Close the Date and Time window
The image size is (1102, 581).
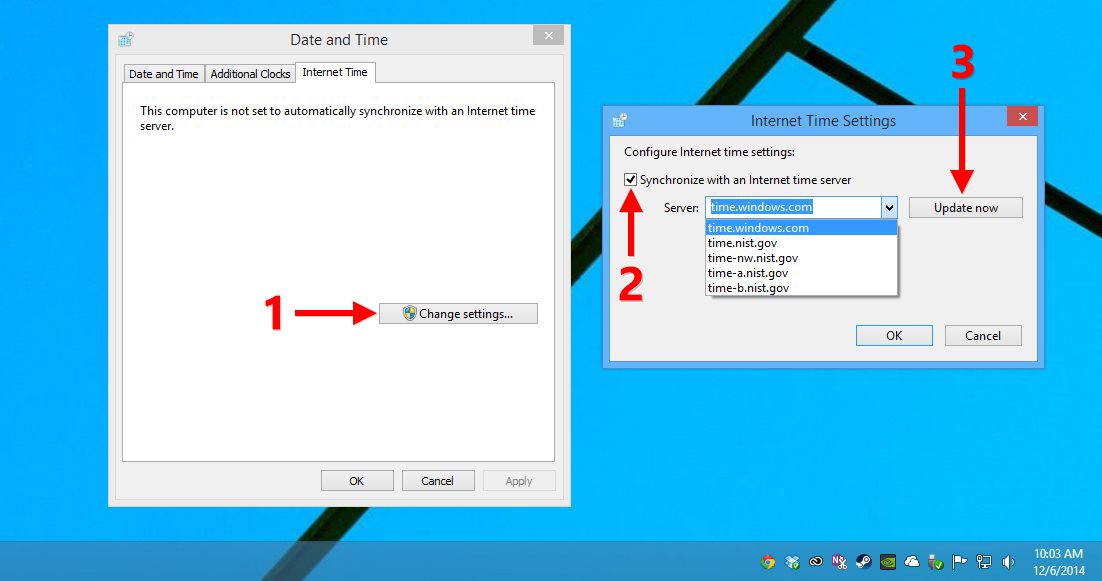tap(548, 36)
